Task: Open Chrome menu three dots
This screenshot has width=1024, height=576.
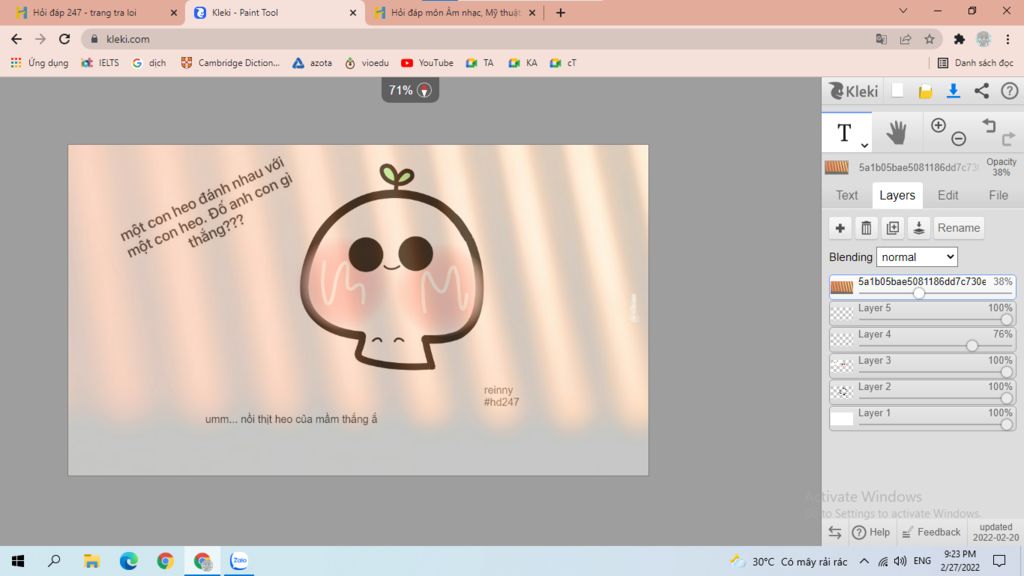Action: pos(1008,39)
